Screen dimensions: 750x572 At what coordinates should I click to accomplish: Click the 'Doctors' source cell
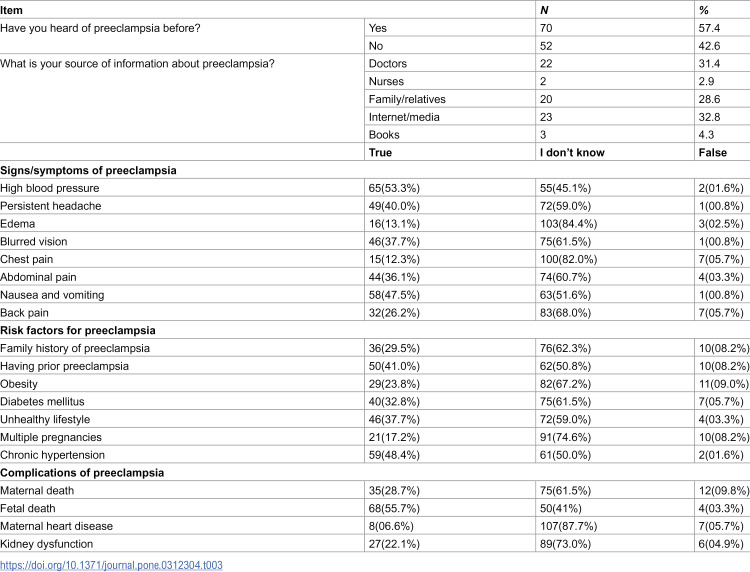(388, 64)
